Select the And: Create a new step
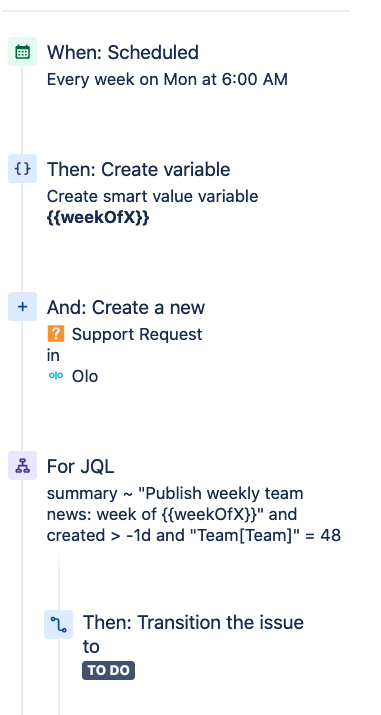381x715 pixels. click(x=126, y=307)
